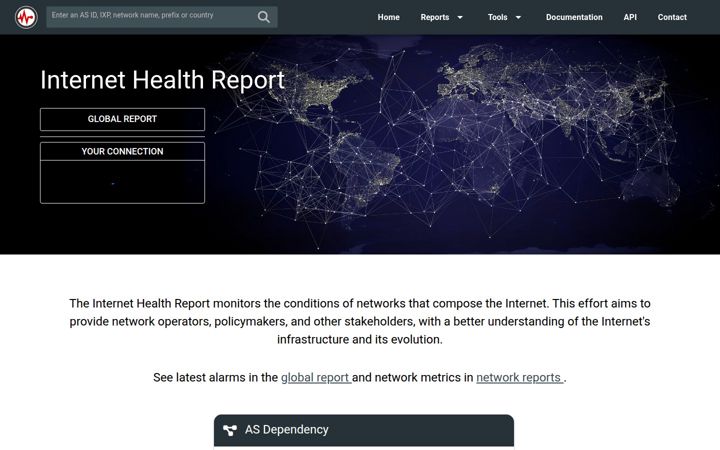The height and width of the screenshot is (450, 720).
Task: Click the Internet Health Report heartbeat logo
Action: [x=26, y=17]
